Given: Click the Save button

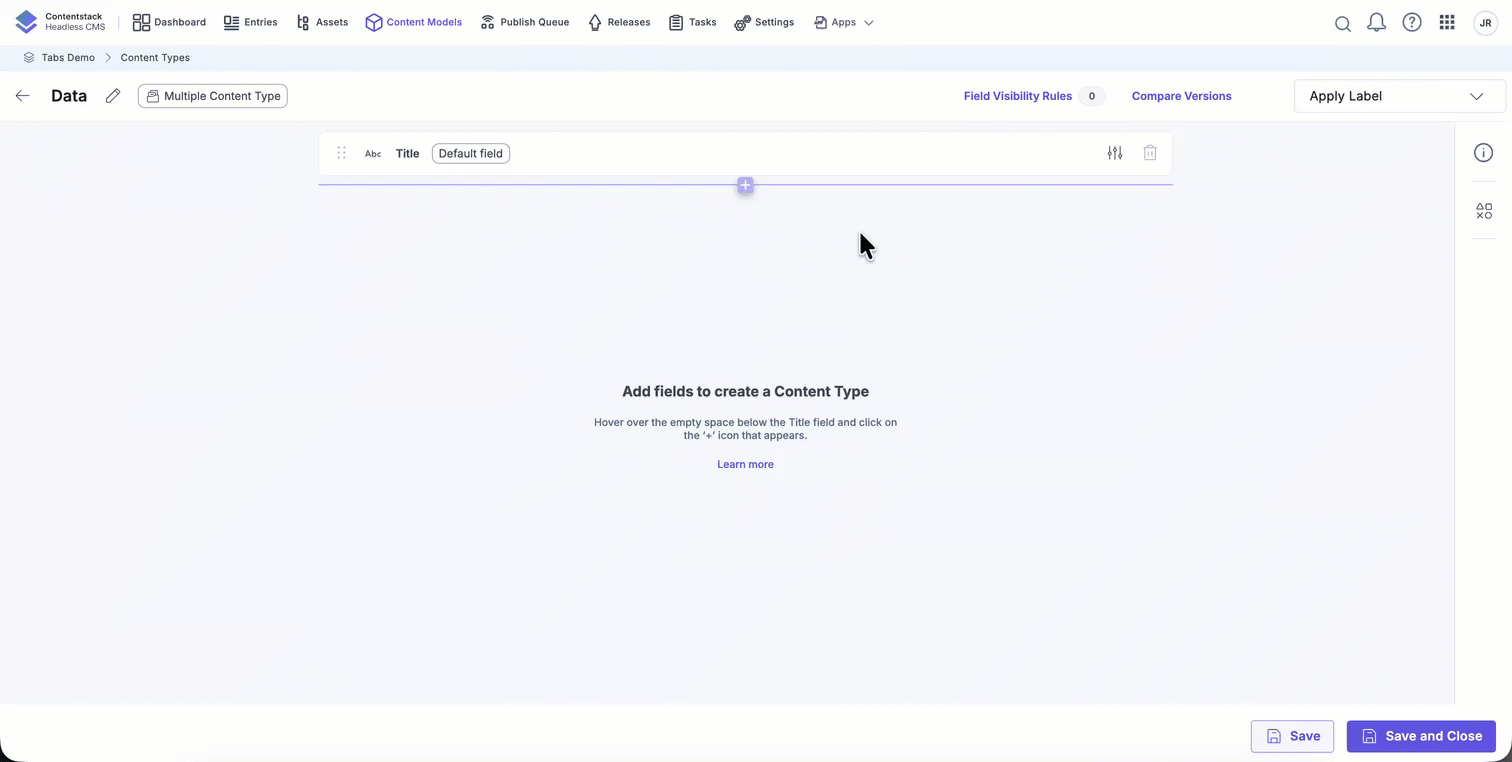Looking at the screenshot, I should point(1292,736).
